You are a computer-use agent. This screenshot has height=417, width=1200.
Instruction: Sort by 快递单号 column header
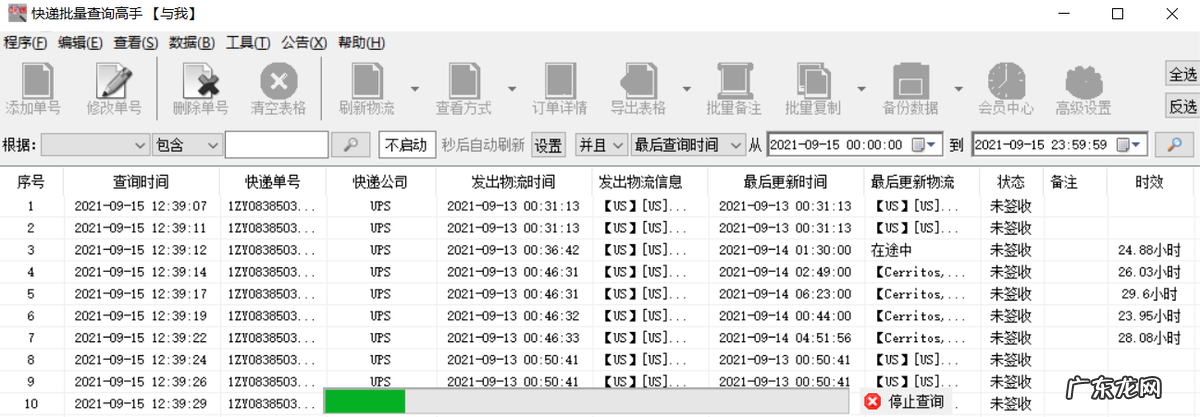pos(272,182)
